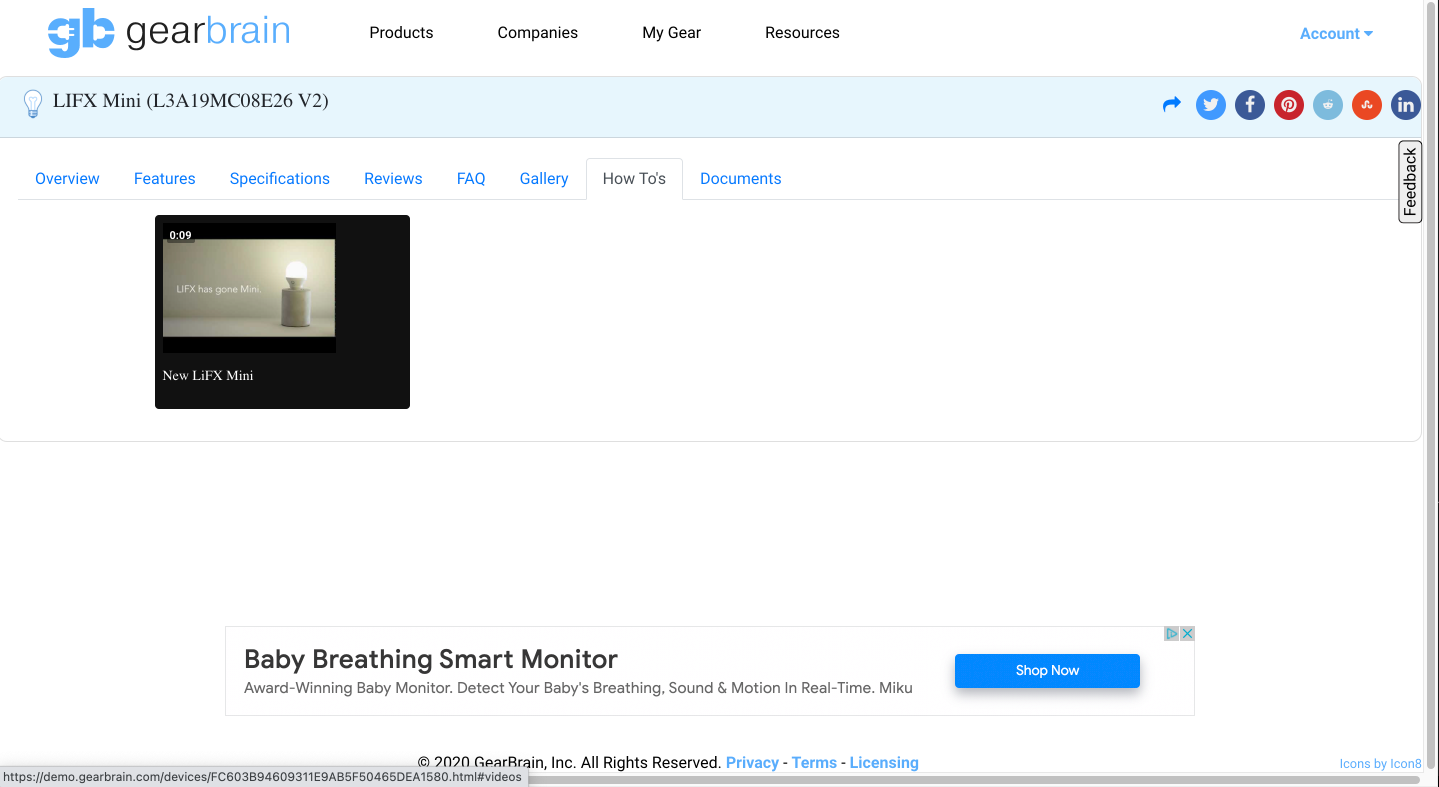Share on Twitter icon
The height and width of the screenshot is (787, 1439).
point(1211,104)
